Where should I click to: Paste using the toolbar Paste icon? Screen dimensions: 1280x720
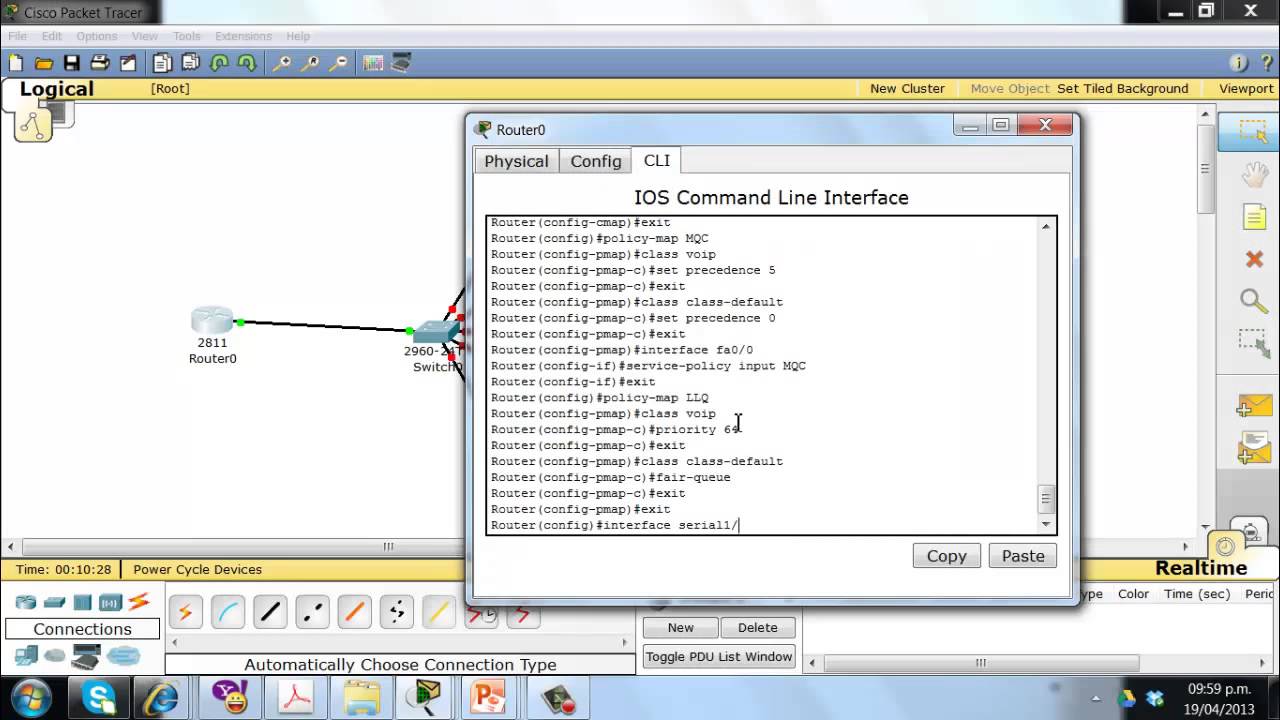tap(190, 63)
